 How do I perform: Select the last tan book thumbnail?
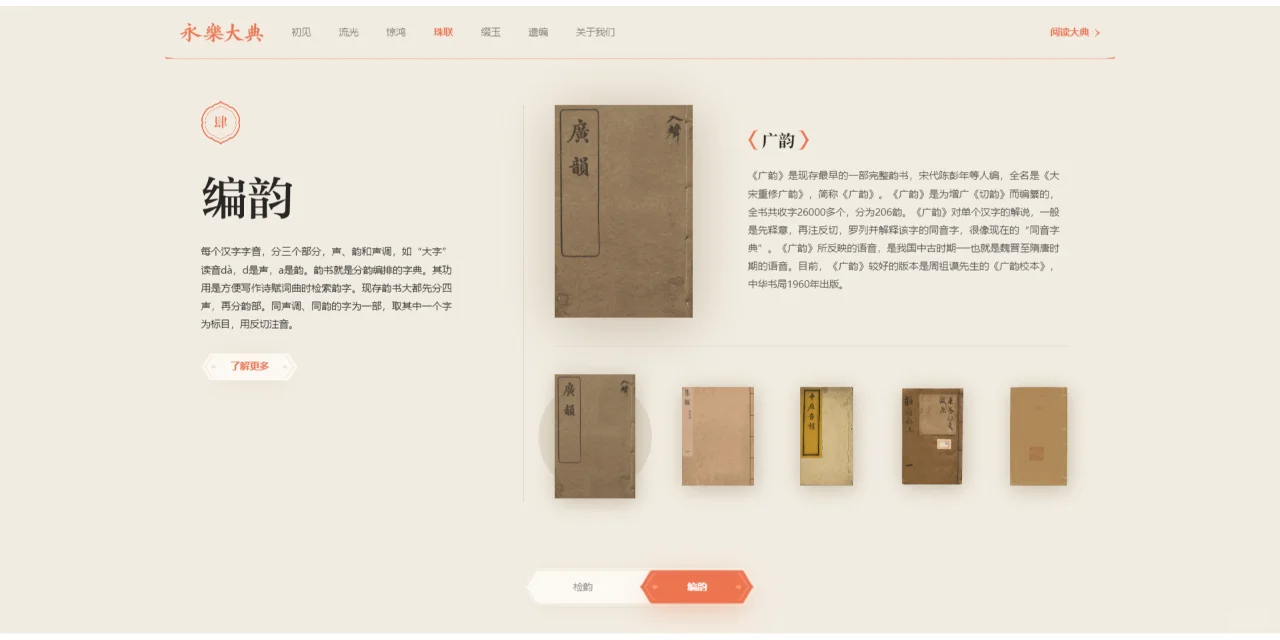[1038, 436]
